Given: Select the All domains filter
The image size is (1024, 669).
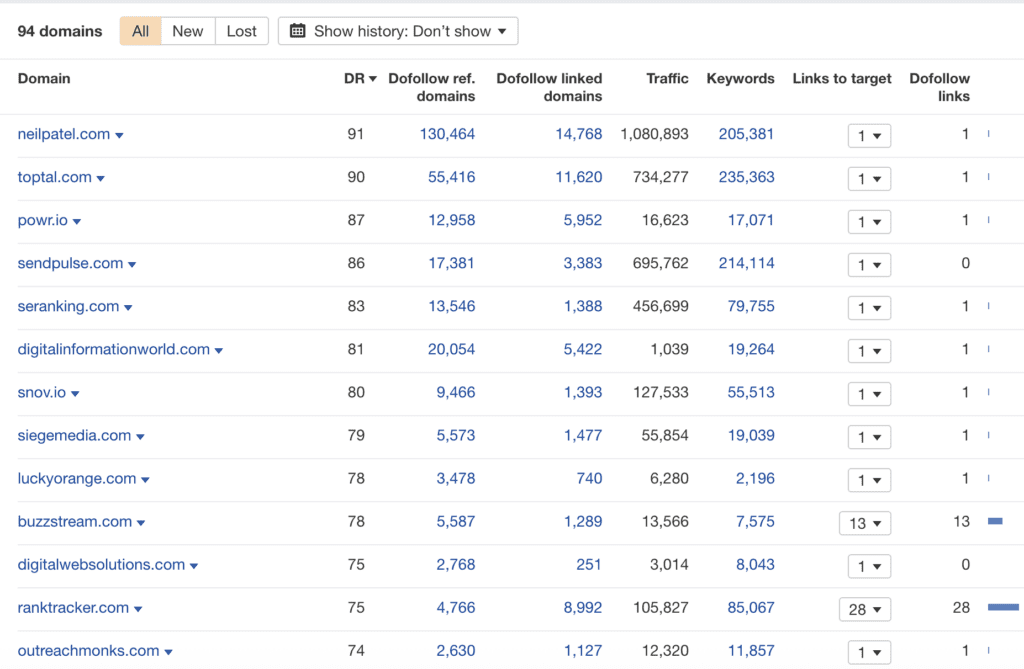Looking at the screenshot, I should (140, 31).
